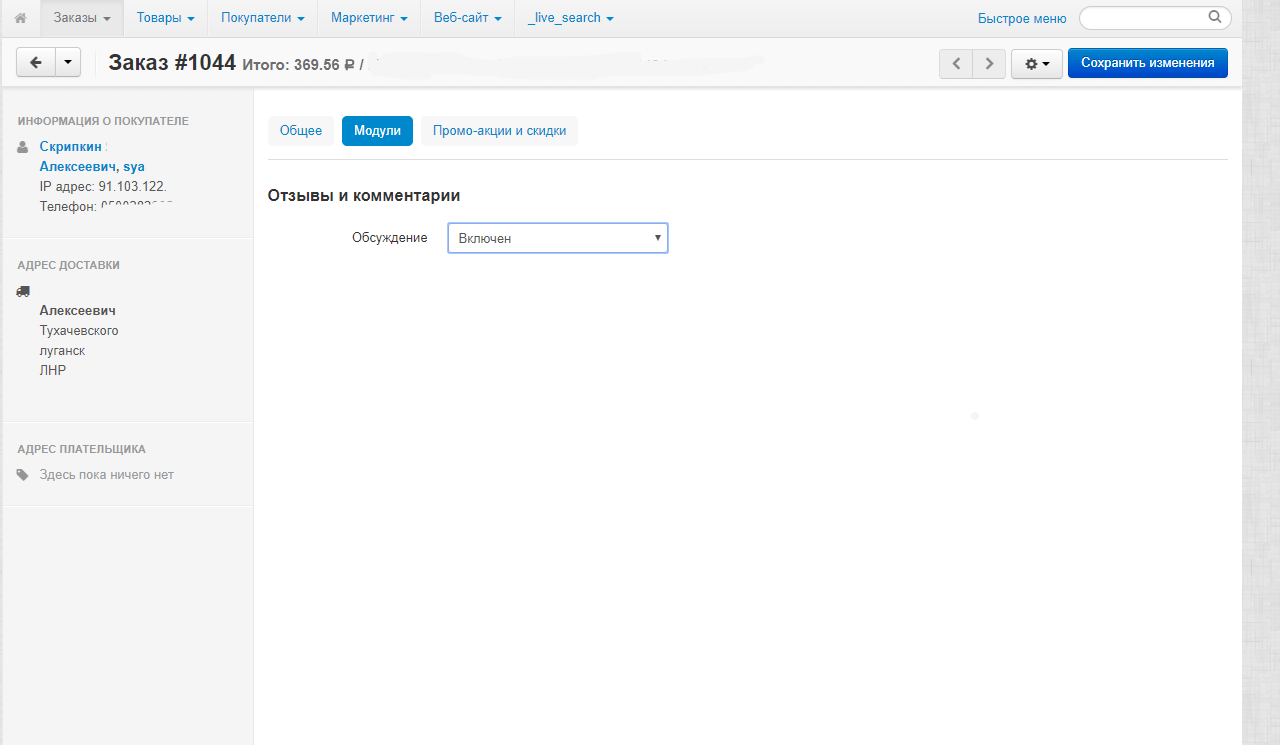Open customer Скрипкин profile link
Viewport: 1280px width, 745px height.
click(71, 146)
